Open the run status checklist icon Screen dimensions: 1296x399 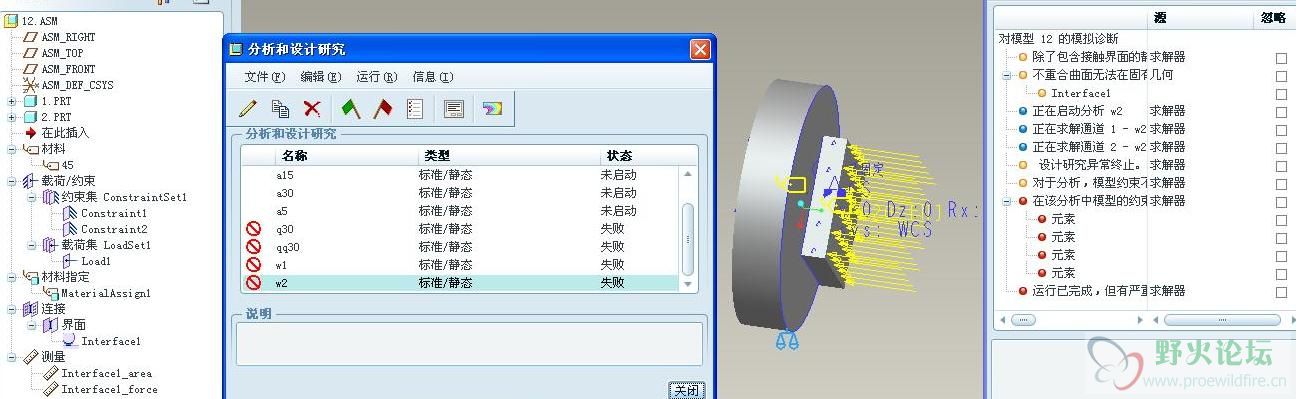[x=415, y=108]
